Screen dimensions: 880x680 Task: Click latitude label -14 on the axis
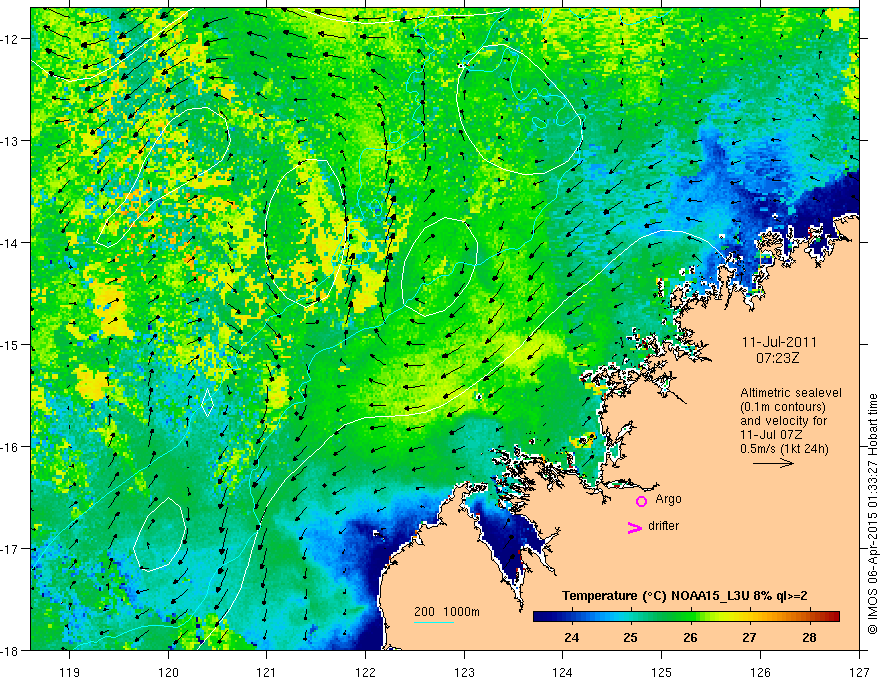pyautogui.click(x=10, y=243)
